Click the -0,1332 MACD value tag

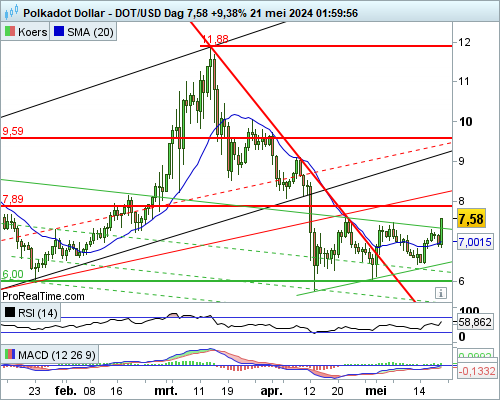[476, 371]
